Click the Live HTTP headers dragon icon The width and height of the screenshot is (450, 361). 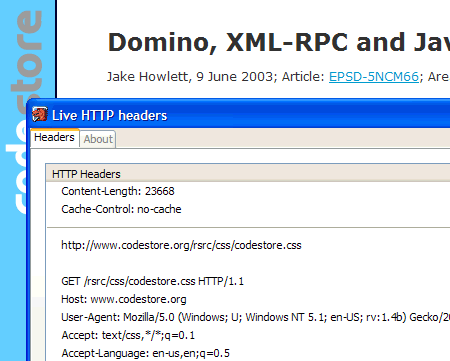[40, 114]
